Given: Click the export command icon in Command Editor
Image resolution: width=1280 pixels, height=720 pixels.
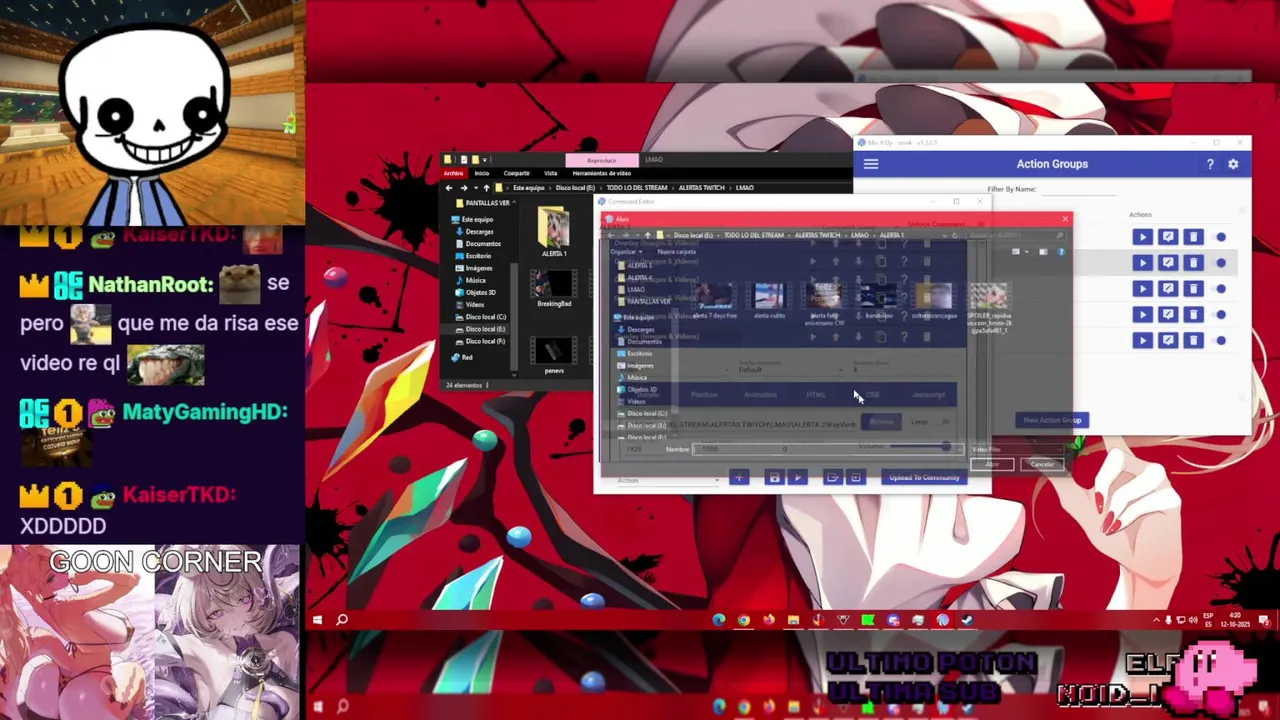Looking at the screenshot, I should pyautogui.click(x=832, y=478).
